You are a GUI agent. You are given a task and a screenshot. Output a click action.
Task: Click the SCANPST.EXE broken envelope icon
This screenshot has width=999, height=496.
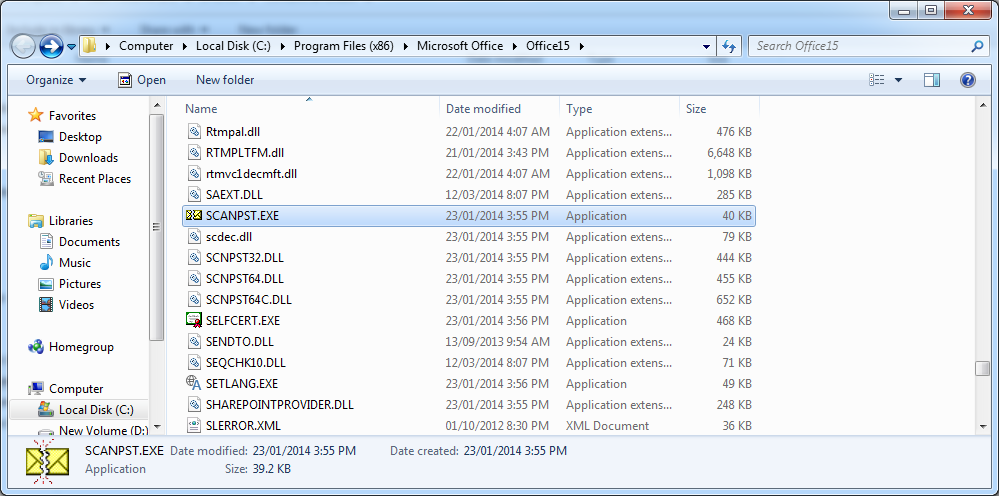tap(194, 216)
